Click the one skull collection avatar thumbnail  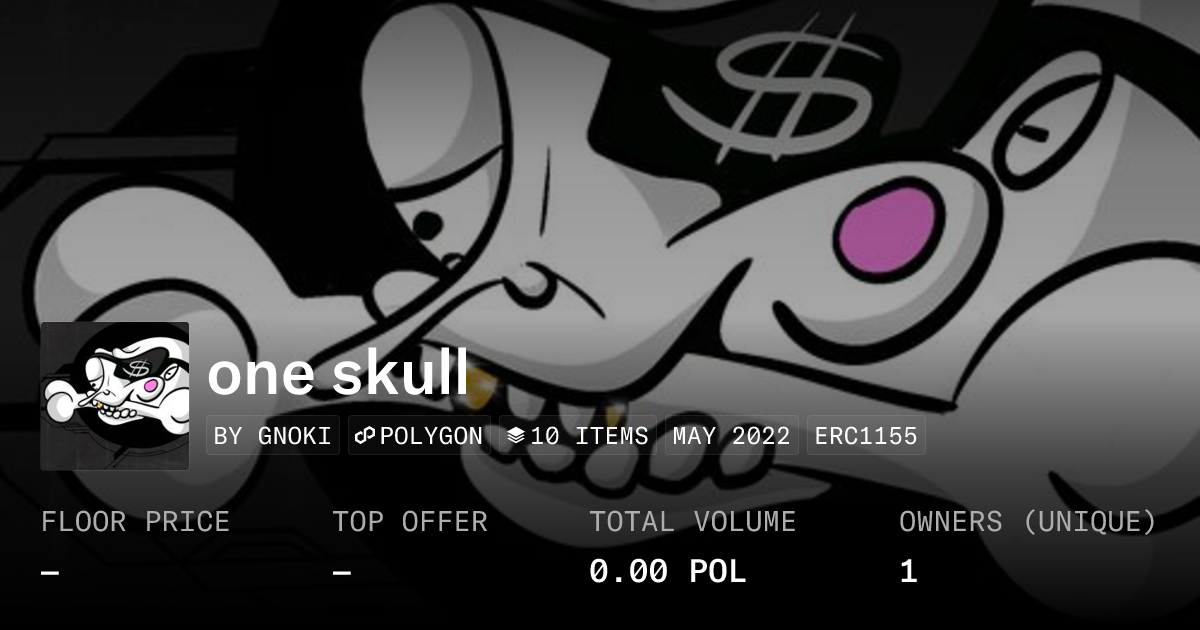click(115, 396)
